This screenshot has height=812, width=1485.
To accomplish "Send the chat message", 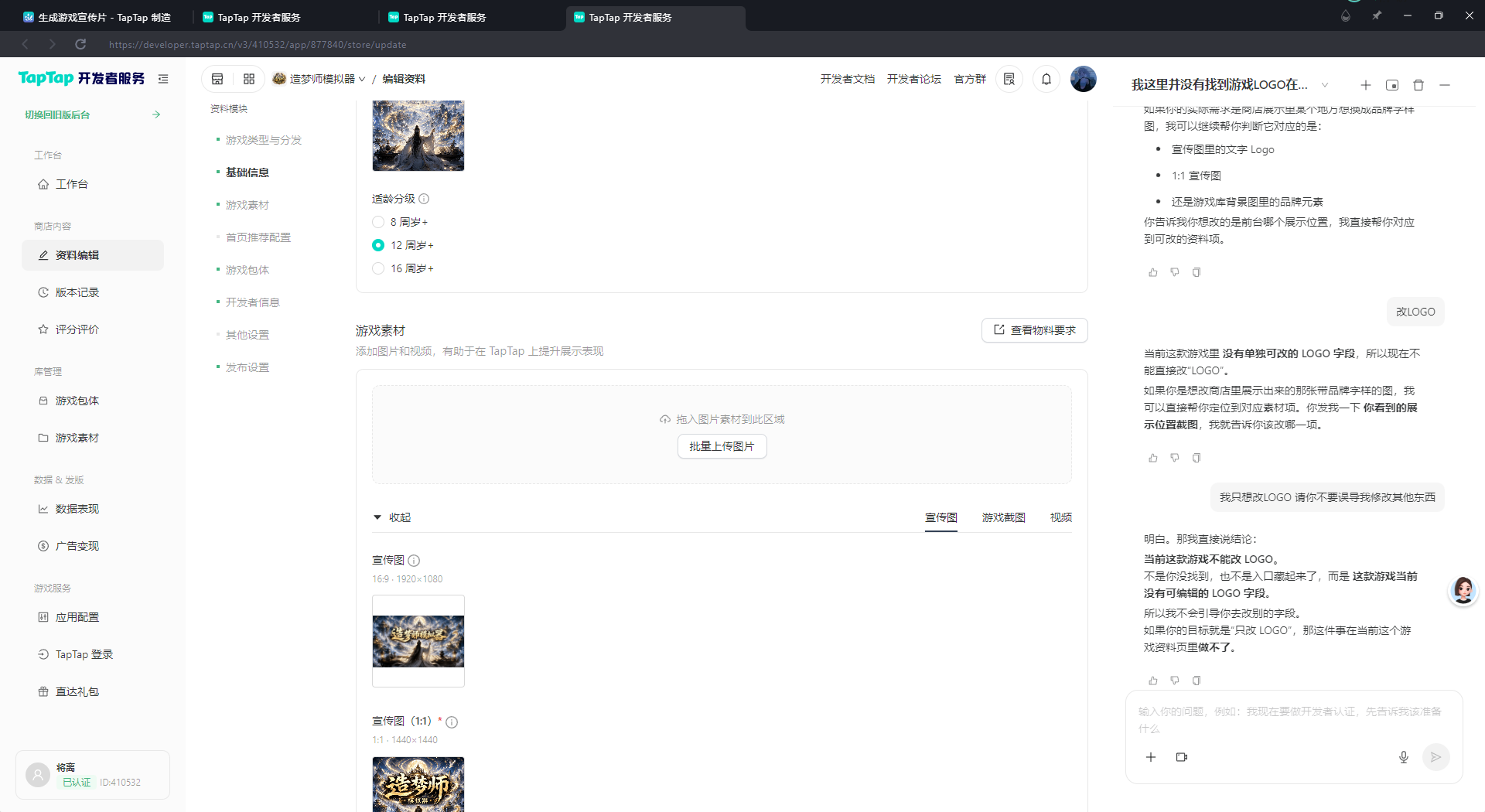I will coord(1436,757).
